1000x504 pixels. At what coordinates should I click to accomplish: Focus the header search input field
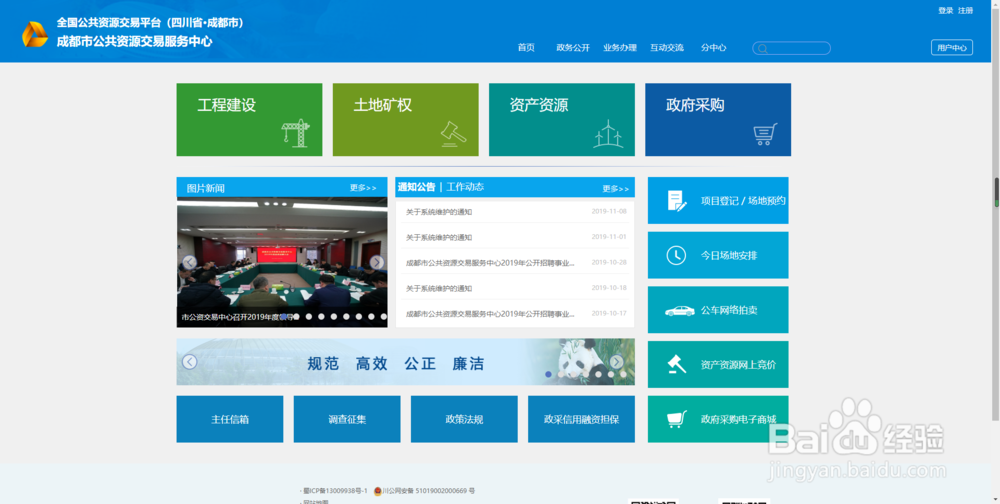point(791,48)
